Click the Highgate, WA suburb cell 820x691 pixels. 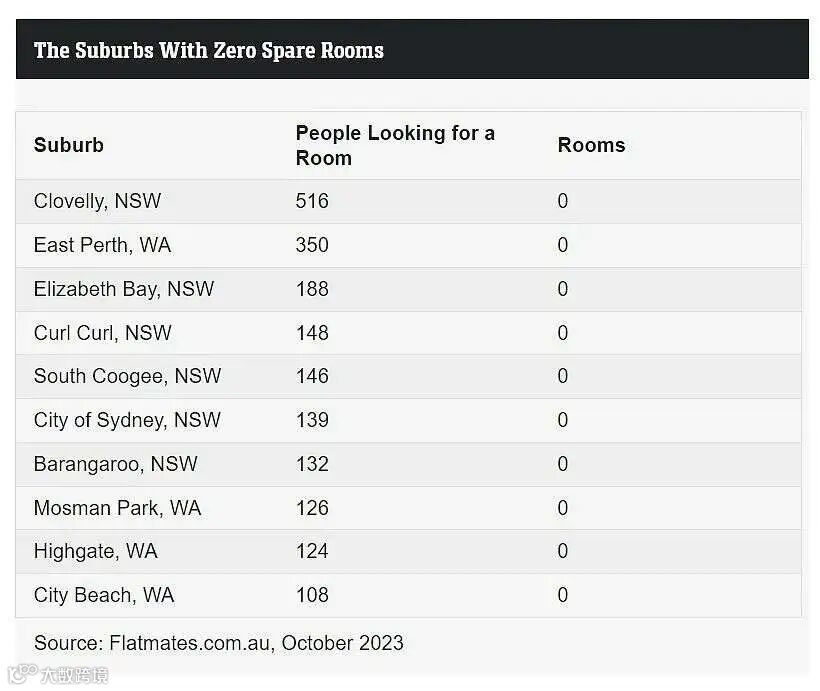pos(96,551)
